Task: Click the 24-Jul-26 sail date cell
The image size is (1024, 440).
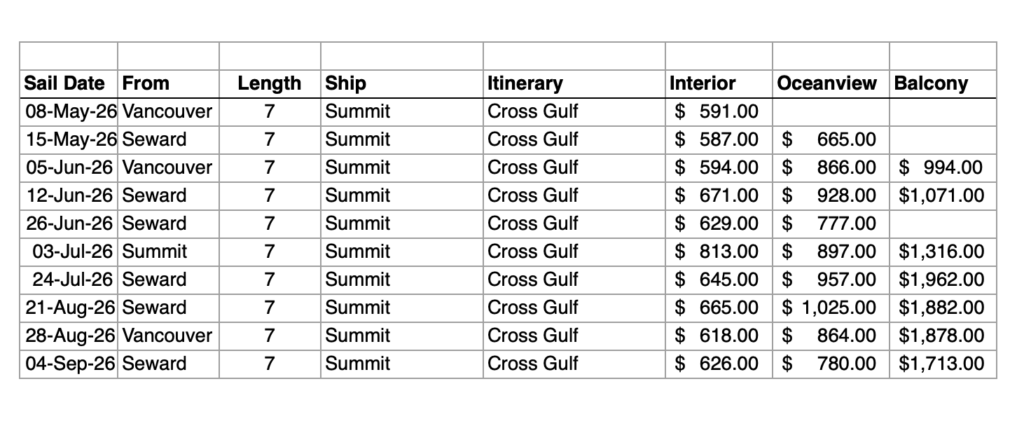Action: (70, 280)
